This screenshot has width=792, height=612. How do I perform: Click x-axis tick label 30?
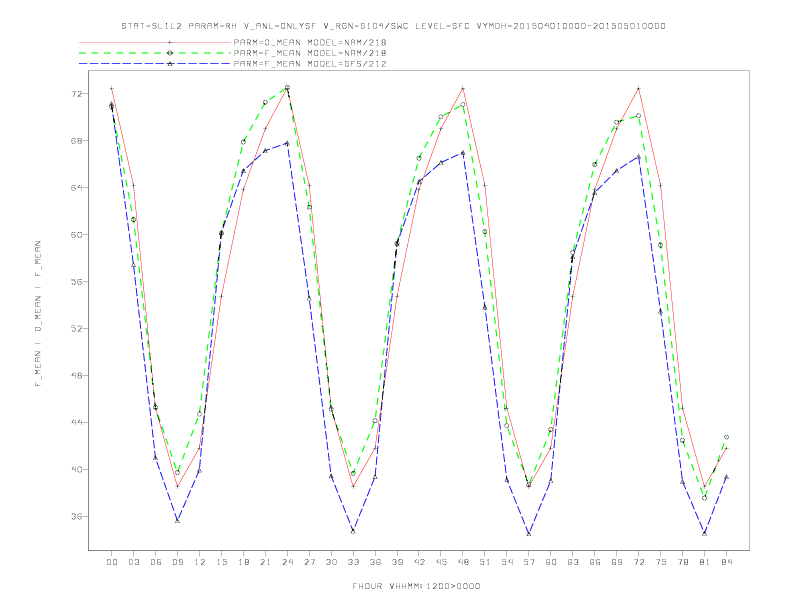[331, 562]
